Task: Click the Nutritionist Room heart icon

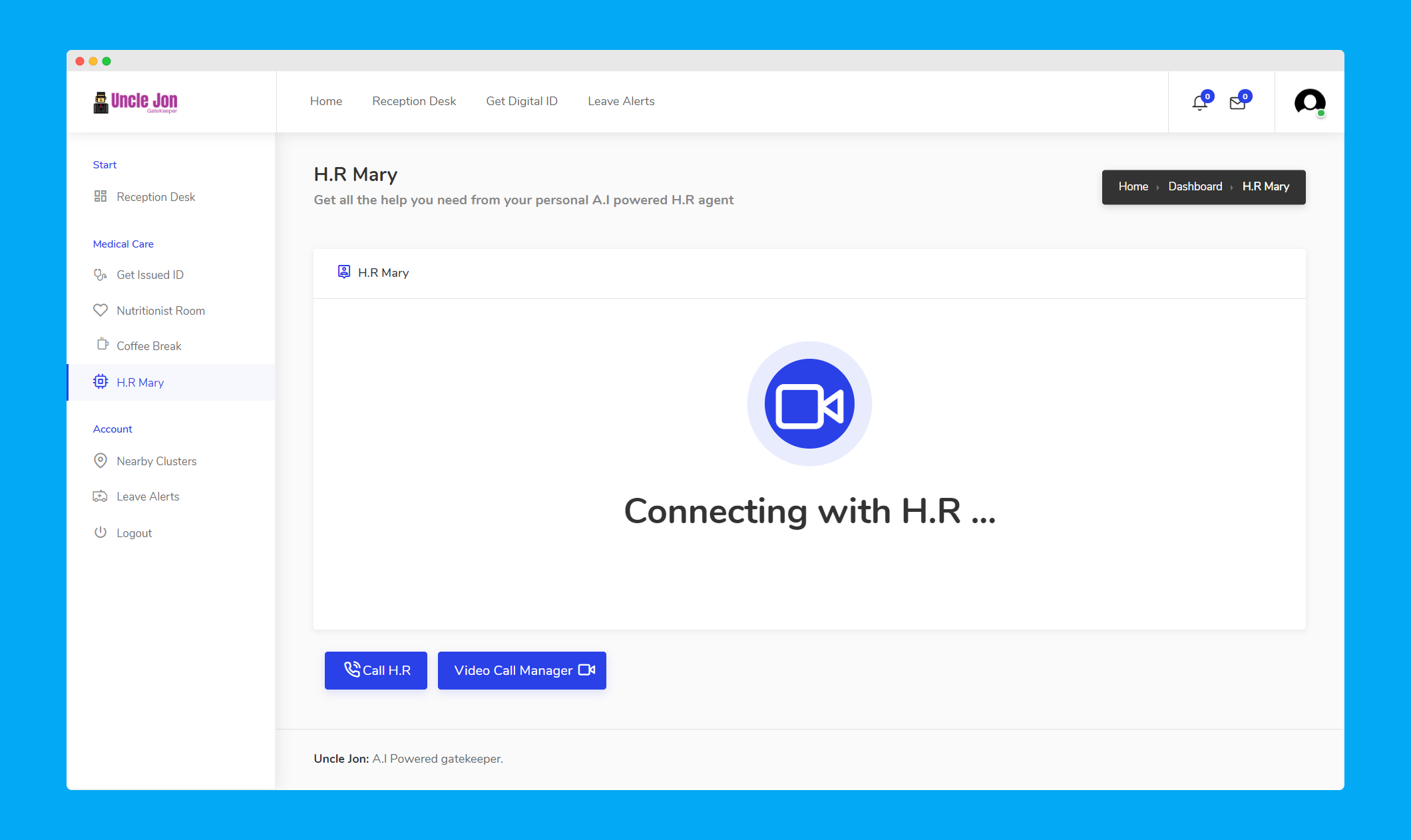Action: pos(101,310)
